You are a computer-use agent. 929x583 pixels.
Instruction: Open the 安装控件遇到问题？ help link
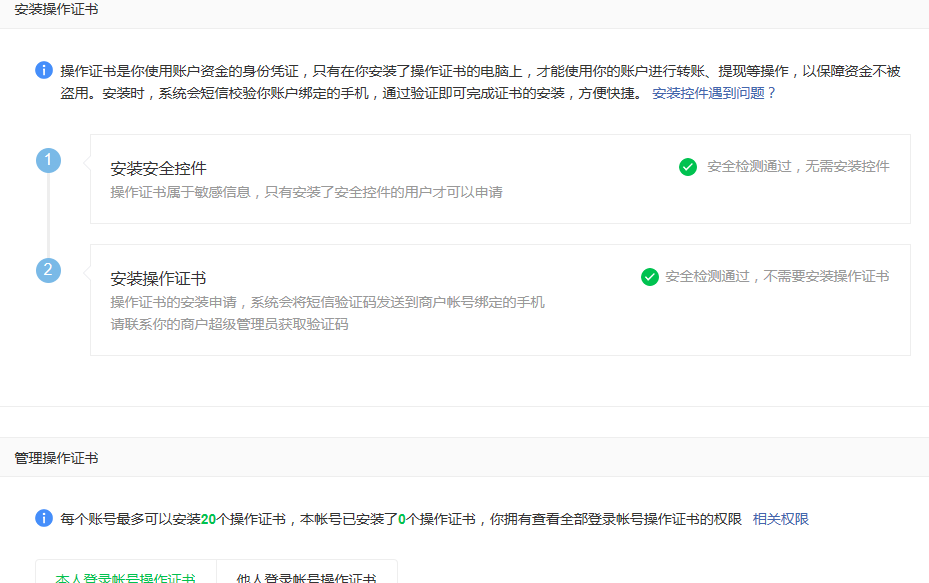tap(714, 93)
